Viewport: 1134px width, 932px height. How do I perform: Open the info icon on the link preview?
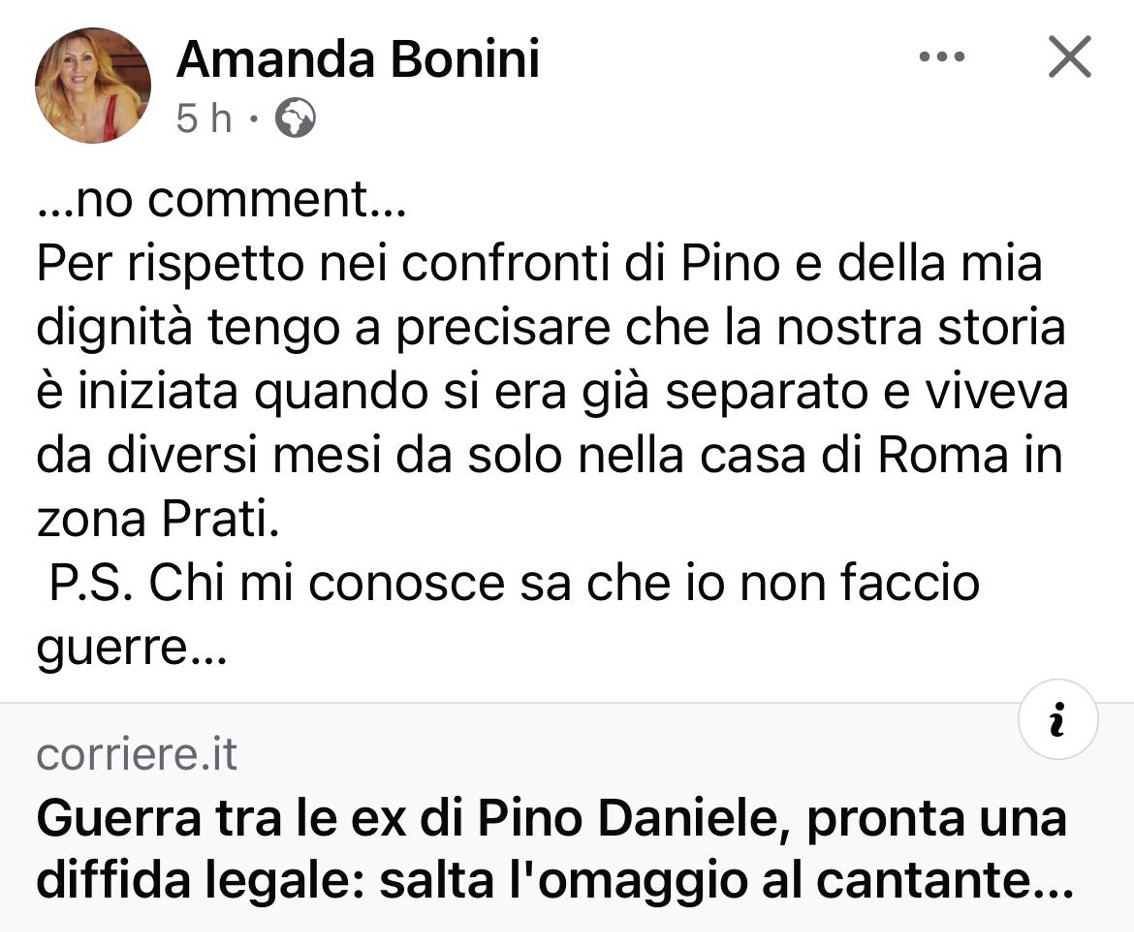coord(1059,718)
